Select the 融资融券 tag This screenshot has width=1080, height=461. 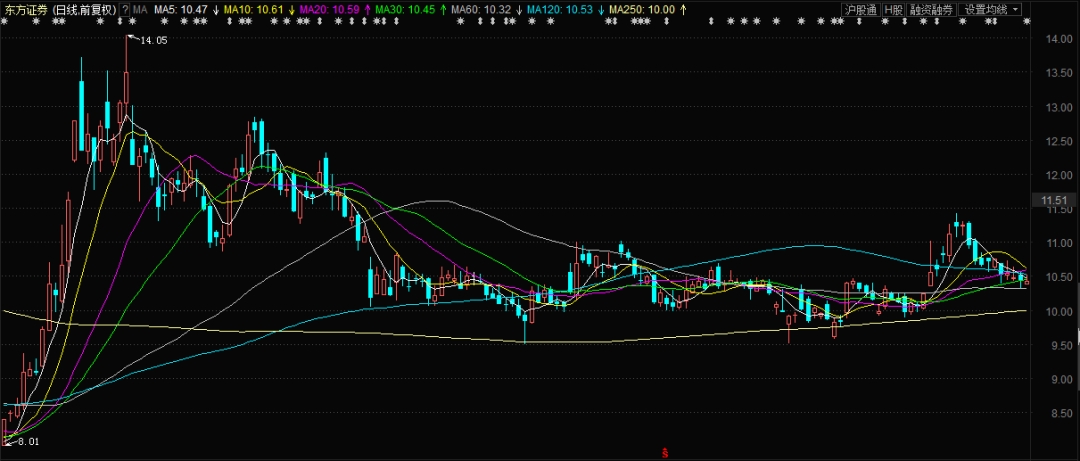coord(931,9)
